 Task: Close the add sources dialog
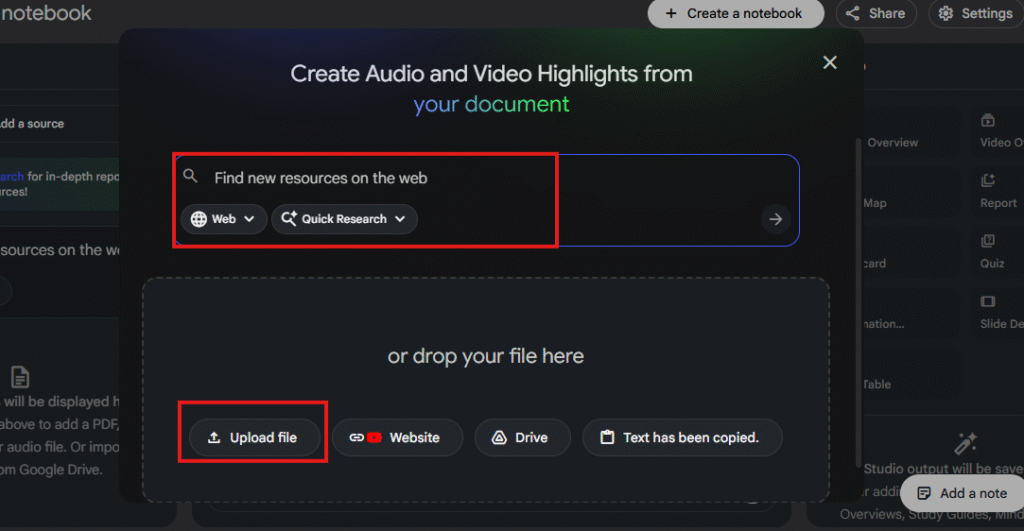click(x=829, y=62)
